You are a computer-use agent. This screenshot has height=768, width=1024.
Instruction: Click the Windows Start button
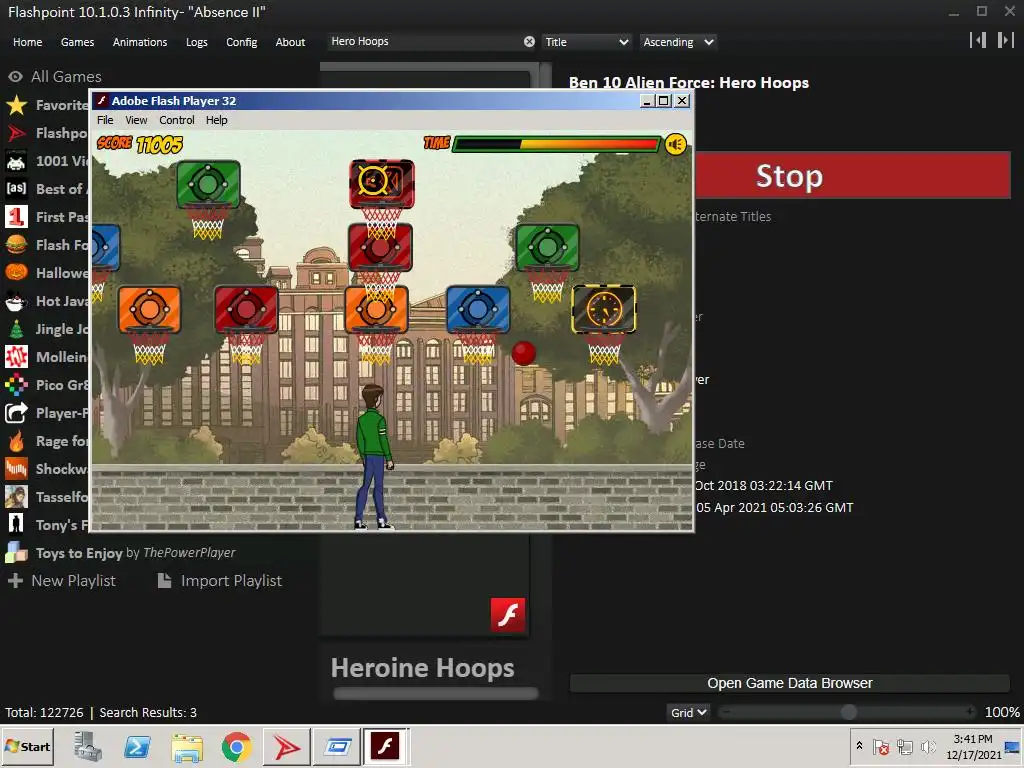click(x=27, y=746)
